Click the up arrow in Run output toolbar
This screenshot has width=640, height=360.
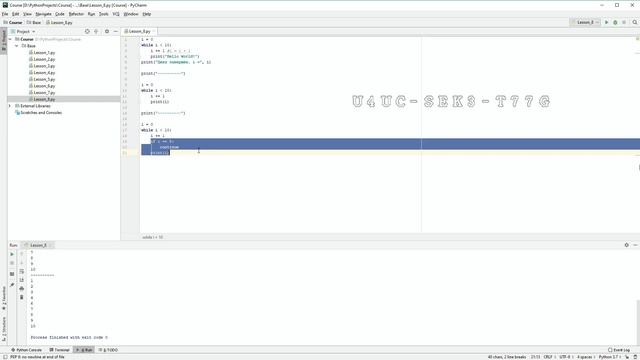pyautogui.click(x=22, y=254)
